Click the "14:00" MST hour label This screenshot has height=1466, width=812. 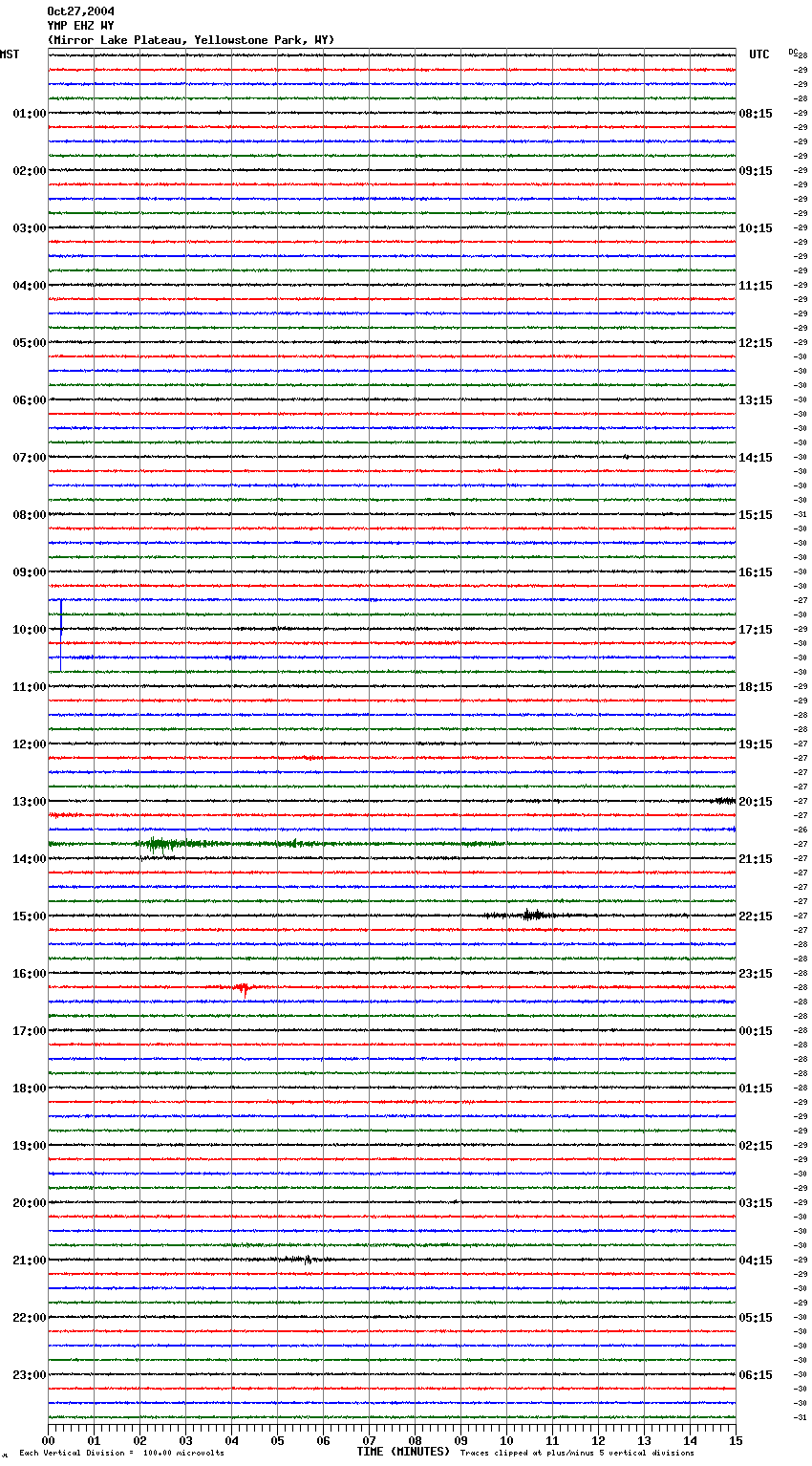(30, 859)
